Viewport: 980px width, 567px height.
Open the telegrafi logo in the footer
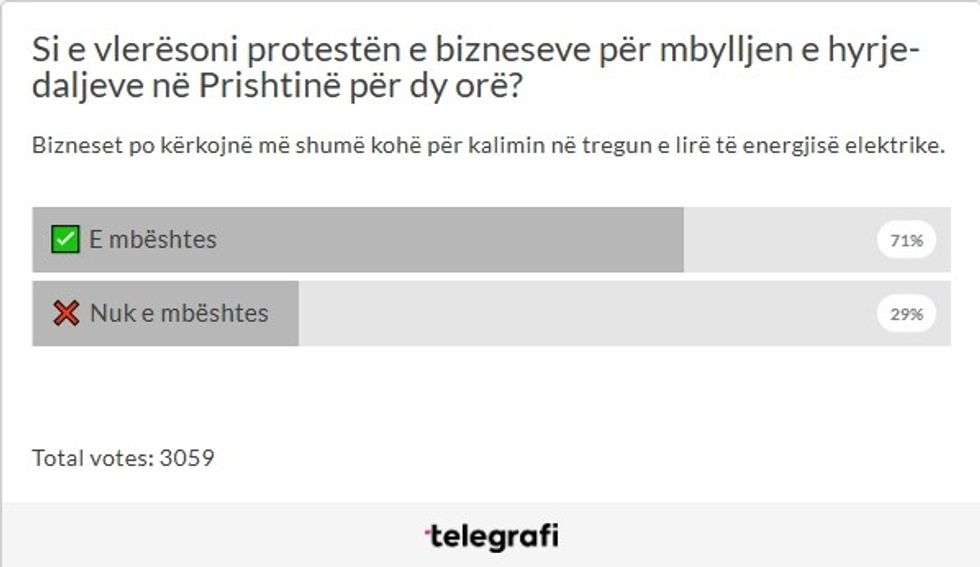491,536
